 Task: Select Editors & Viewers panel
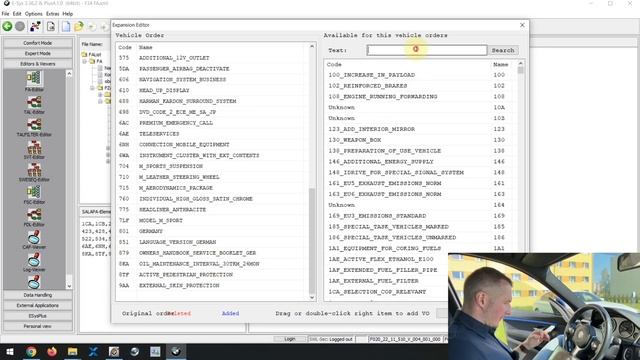click(x=38, y=64)
